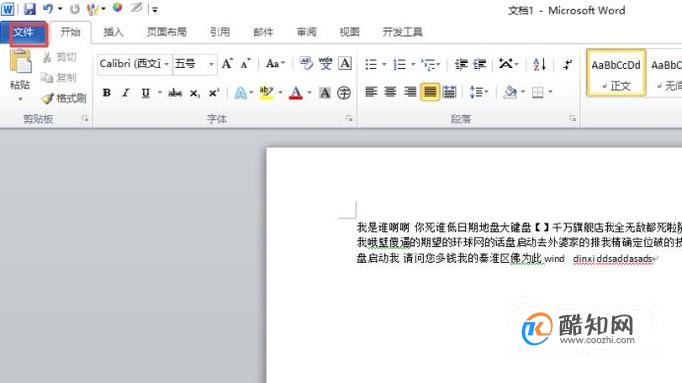Click the Character Border A icon

345,64
